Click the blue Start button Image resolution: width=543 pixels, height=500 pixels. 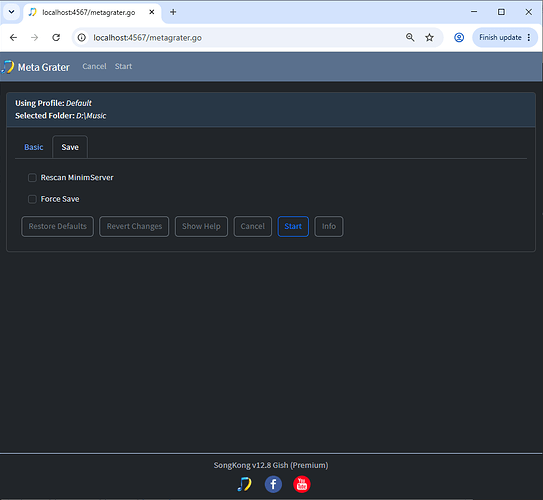[x=293, y=226]
